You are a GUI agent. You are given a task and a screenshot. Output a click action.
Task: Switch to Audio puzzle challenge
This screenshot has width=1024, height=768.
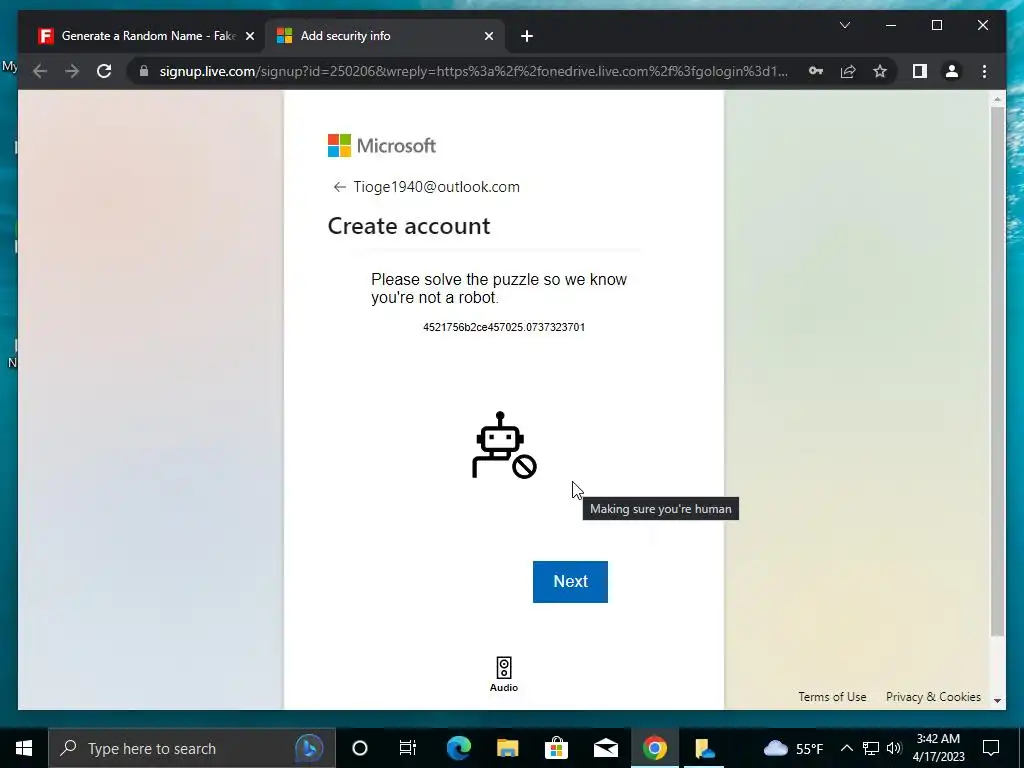504,674
